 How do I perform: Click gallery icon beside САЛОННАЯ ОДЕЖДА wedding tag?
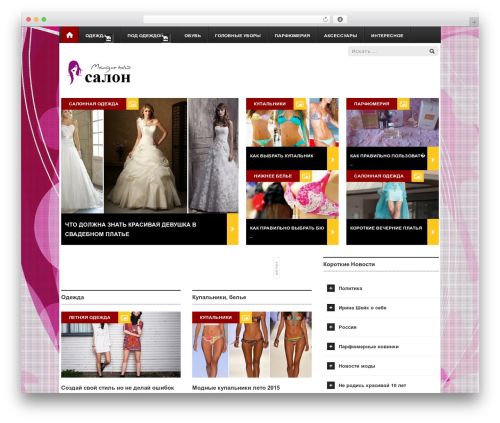pyautogui.click(x=132, y=104)
